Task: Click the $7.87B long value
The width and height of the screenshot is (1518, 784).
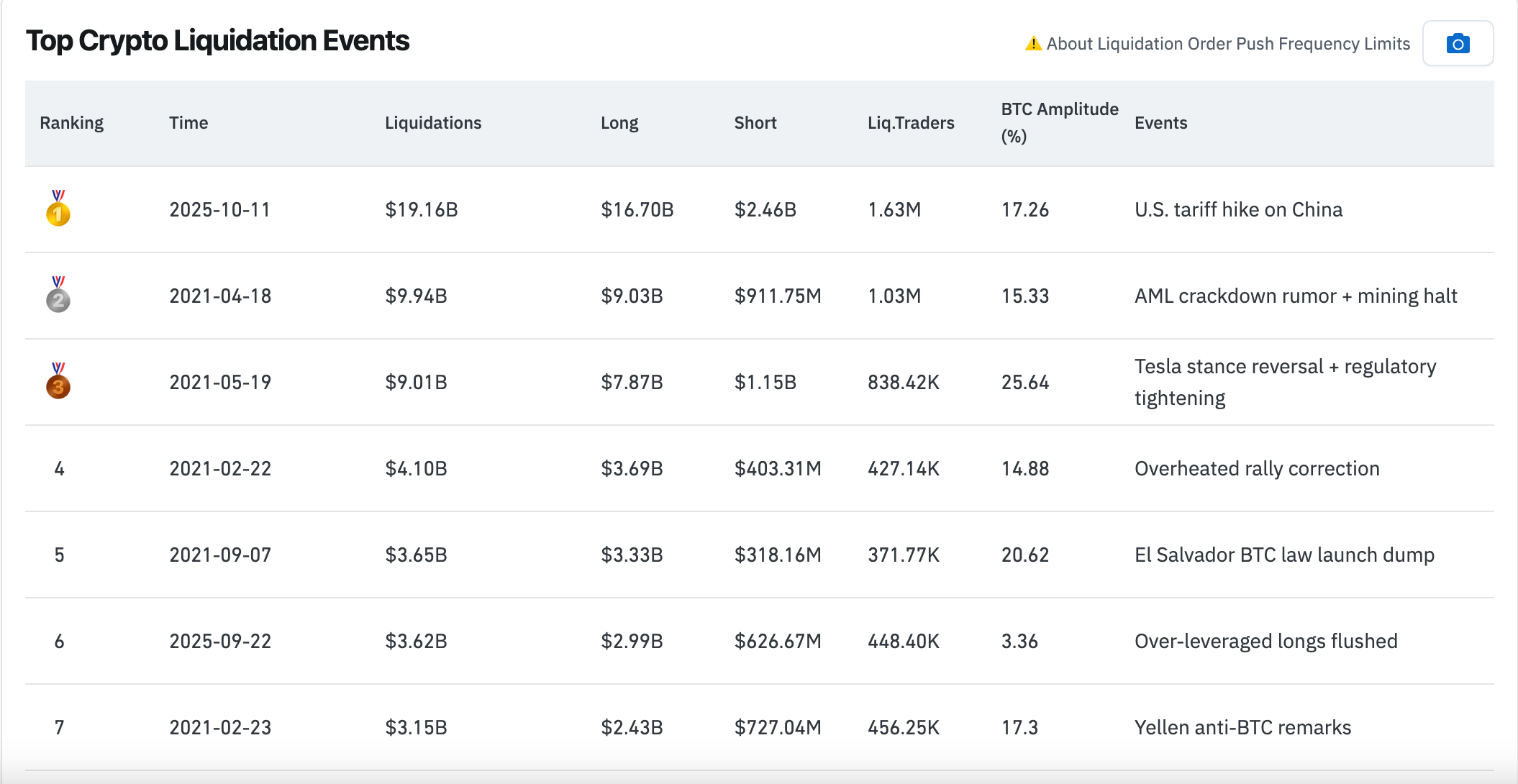Action: pyautogui.click(x=632, y=382)
